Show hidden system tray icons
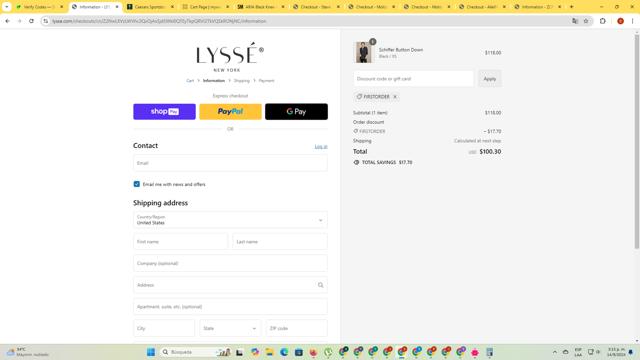This screenshot has width=640, height=360. coord(554,352)
